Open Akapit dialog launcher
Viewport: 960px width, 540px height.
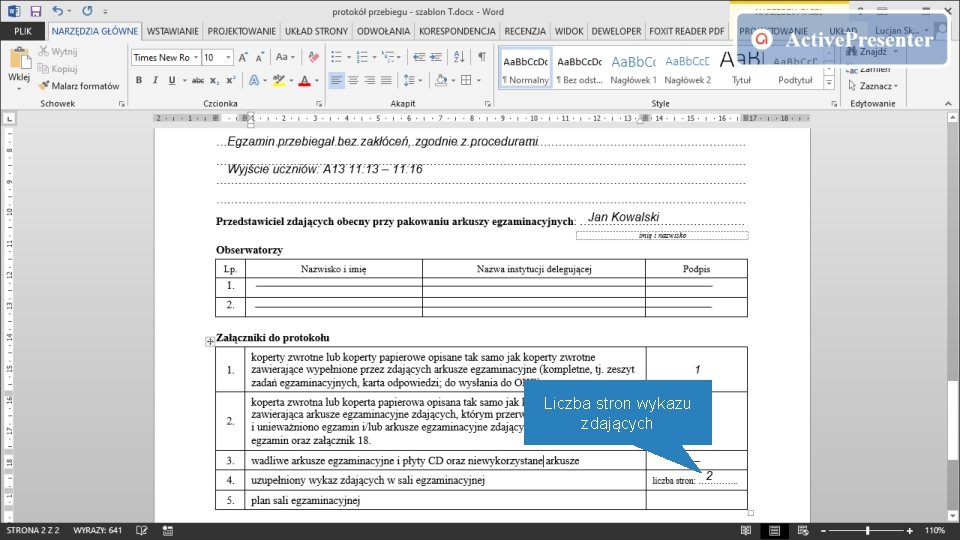[487, 104]
